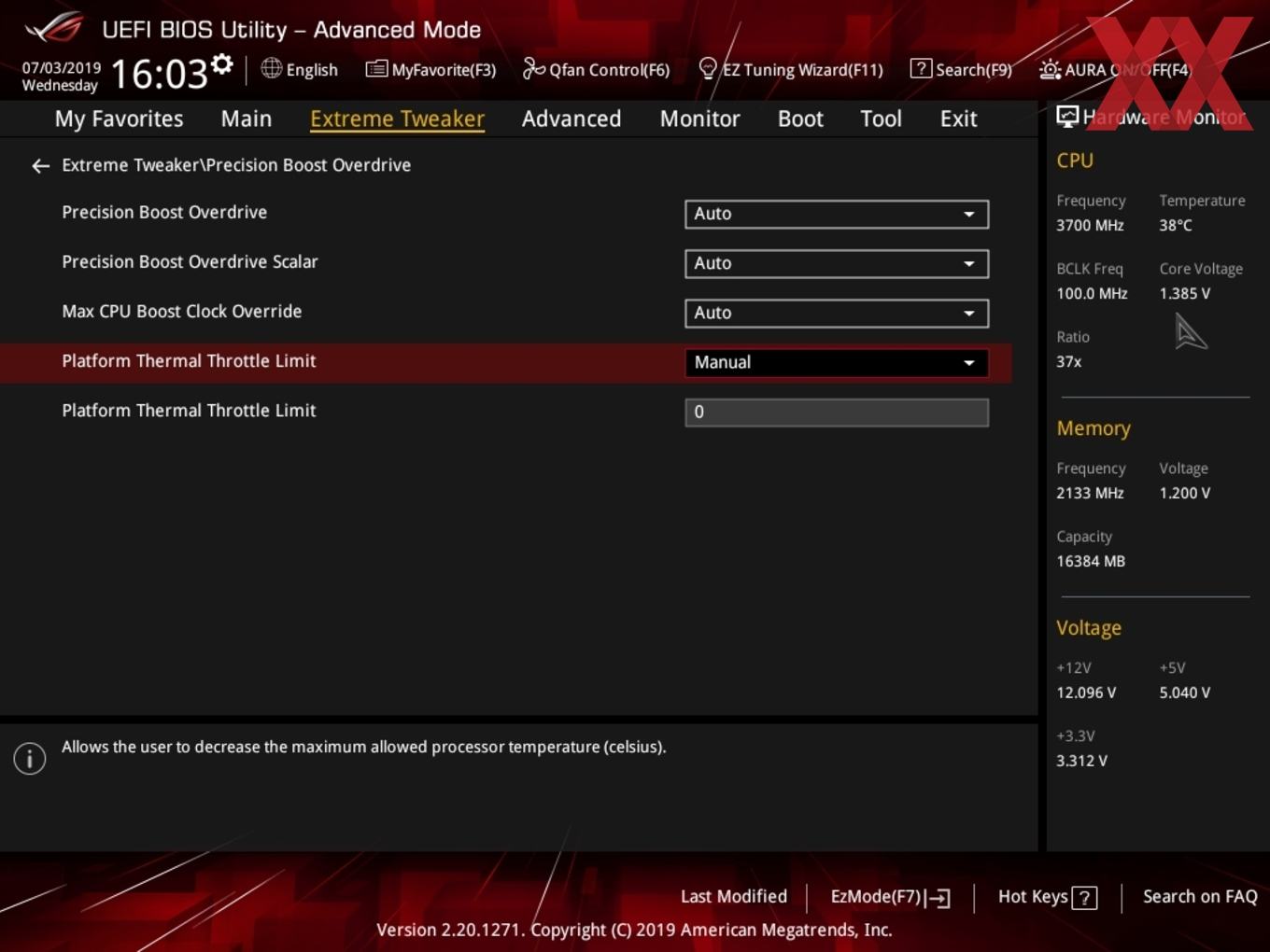The width and height of the screenshot is (1270, 952).
Task: Click the back arrow to Extreme Tweaker
Action: coord(40,166)
